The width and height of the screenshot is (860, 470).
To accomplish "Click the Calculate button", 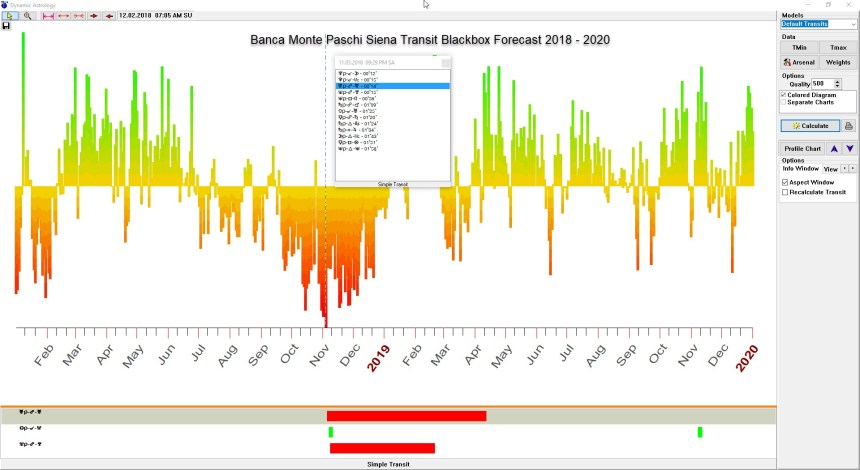I will pos(810,126).
